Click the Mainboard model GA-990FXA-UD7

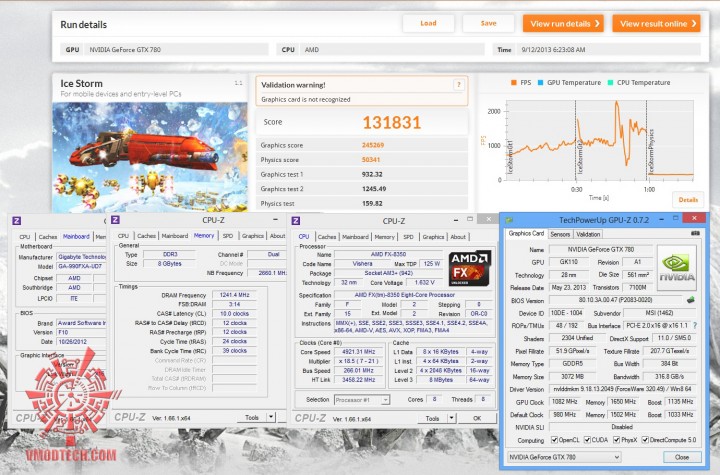click(x=81, y=266)
